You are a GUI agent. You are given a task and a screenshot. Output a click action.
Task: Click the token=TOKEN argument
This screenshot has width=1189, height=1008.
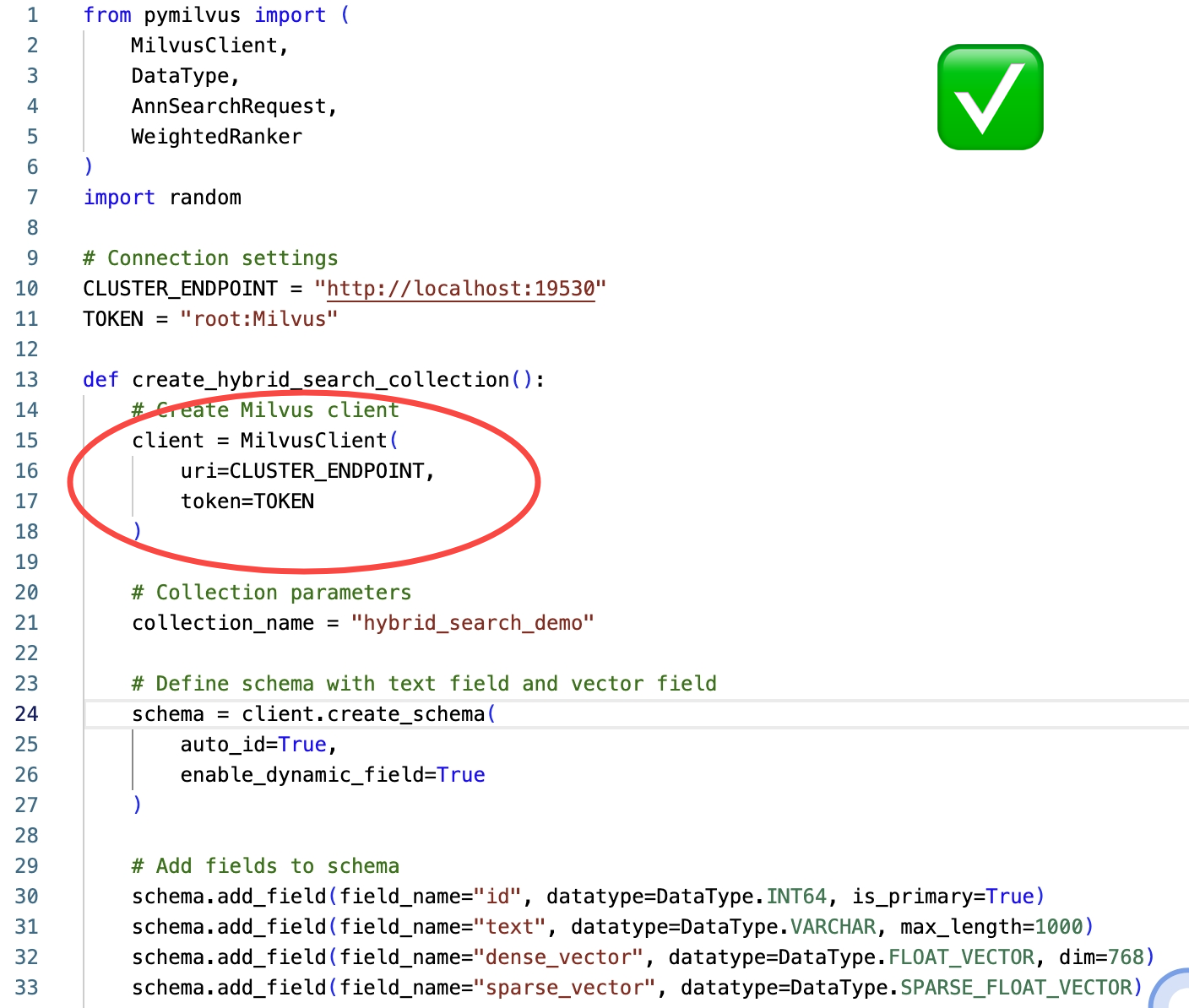[247, 501]
